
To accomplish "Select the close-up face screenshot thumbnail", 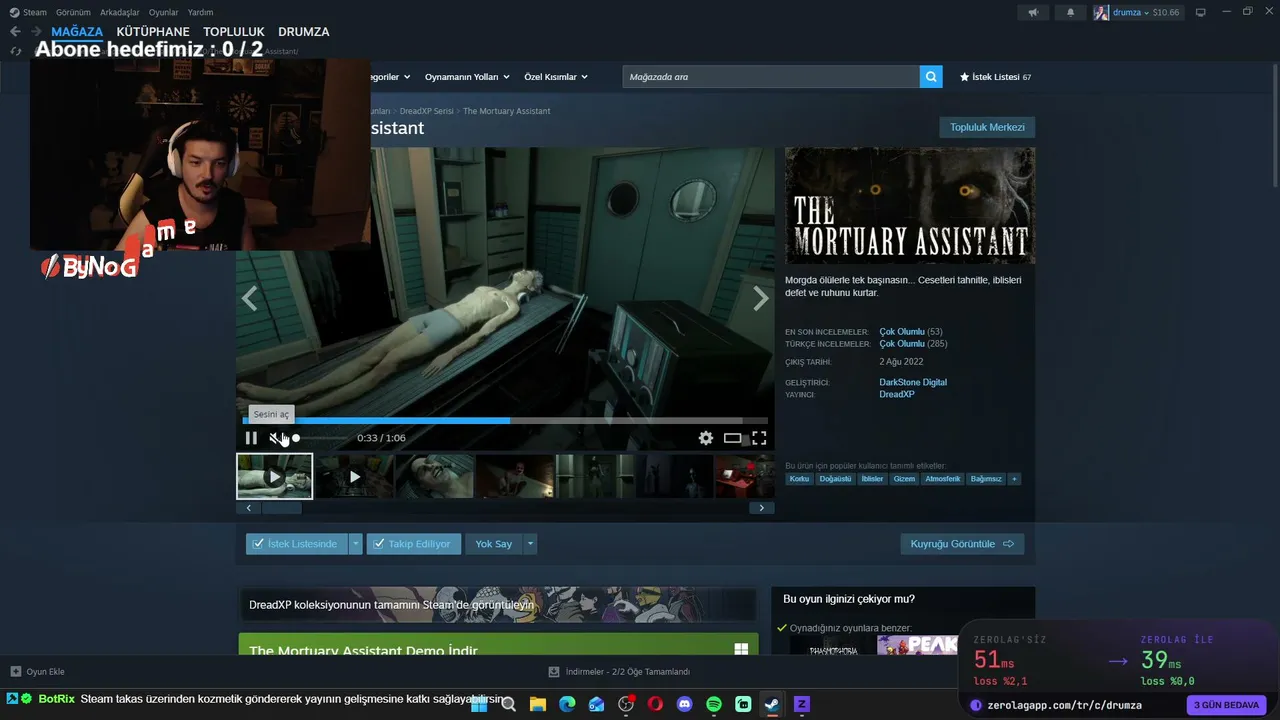I will pos(434,476).
